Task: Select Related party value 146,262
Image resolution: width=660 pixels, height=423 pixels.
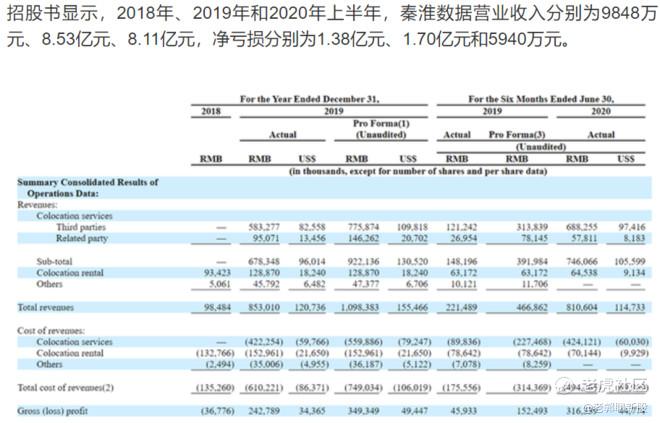Action: click(363, 239)
